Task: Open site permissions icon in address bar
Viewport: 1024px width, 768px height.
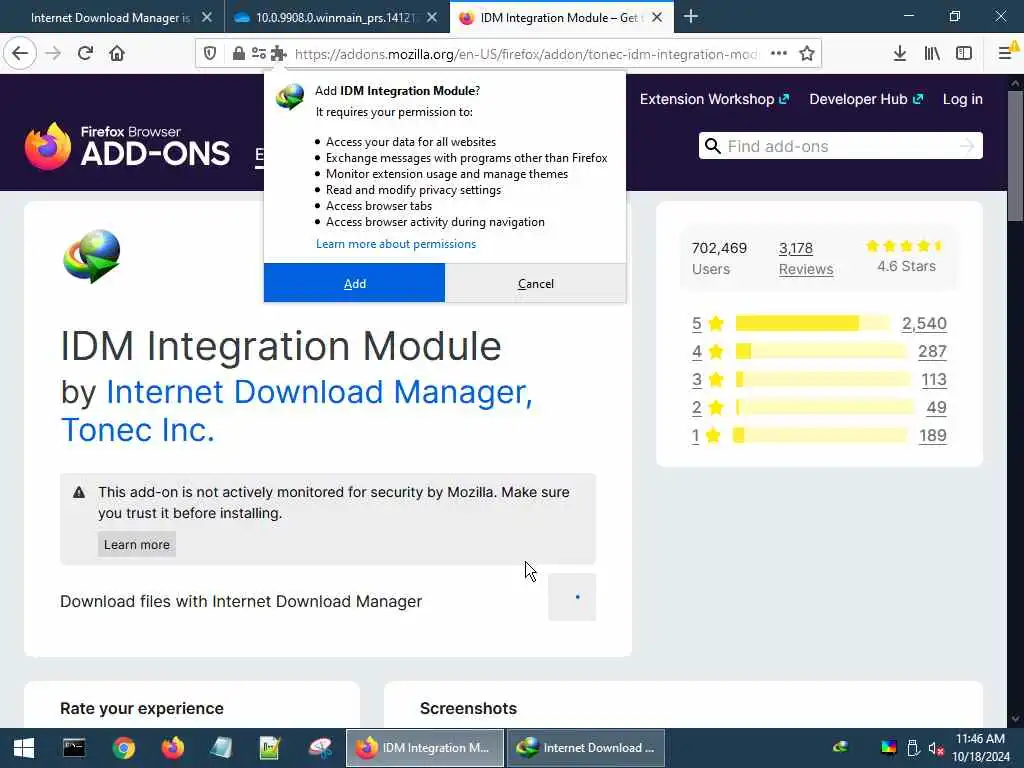Action: point(259,54)
